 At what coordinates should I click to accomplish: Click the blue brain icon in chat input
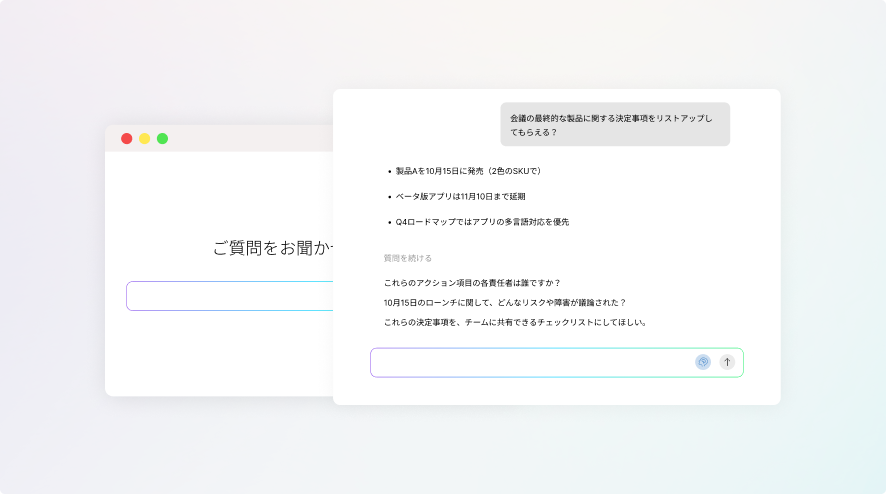click(x=703, y=362)
